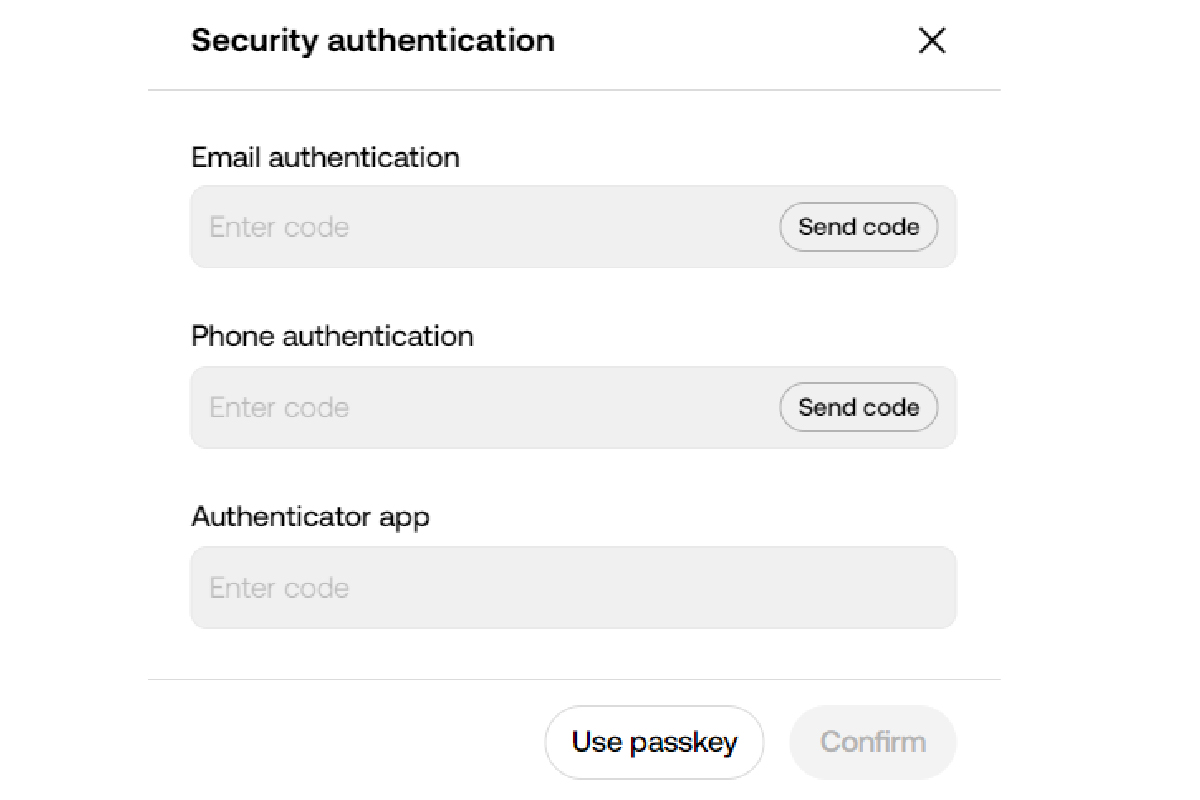Viewport: 1200px width, 800px height.
Task: Select "Enter code" placeholder under Authenticator app
Action: (x=279, y=588)
